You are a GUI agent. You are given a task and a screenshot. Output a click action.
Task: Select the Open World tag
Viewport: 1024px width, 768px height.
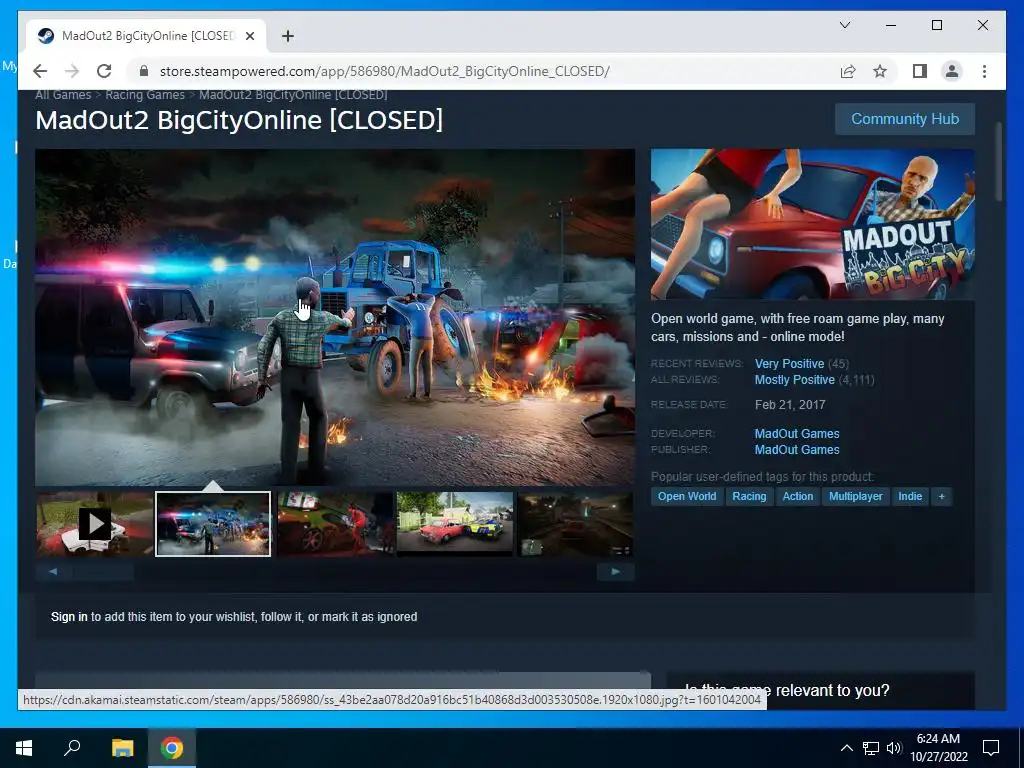(686, 496)
